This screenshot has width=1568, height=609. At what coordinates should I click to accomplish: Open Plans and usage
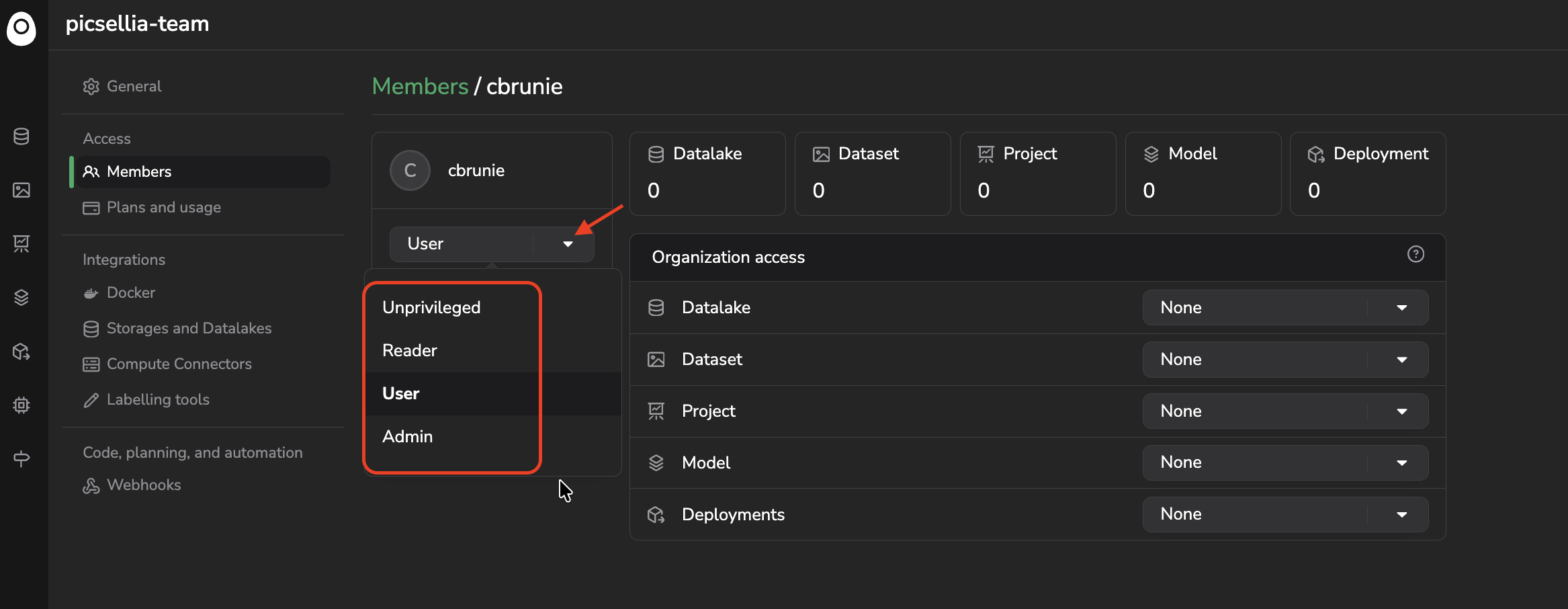click(x=152, y=207)
